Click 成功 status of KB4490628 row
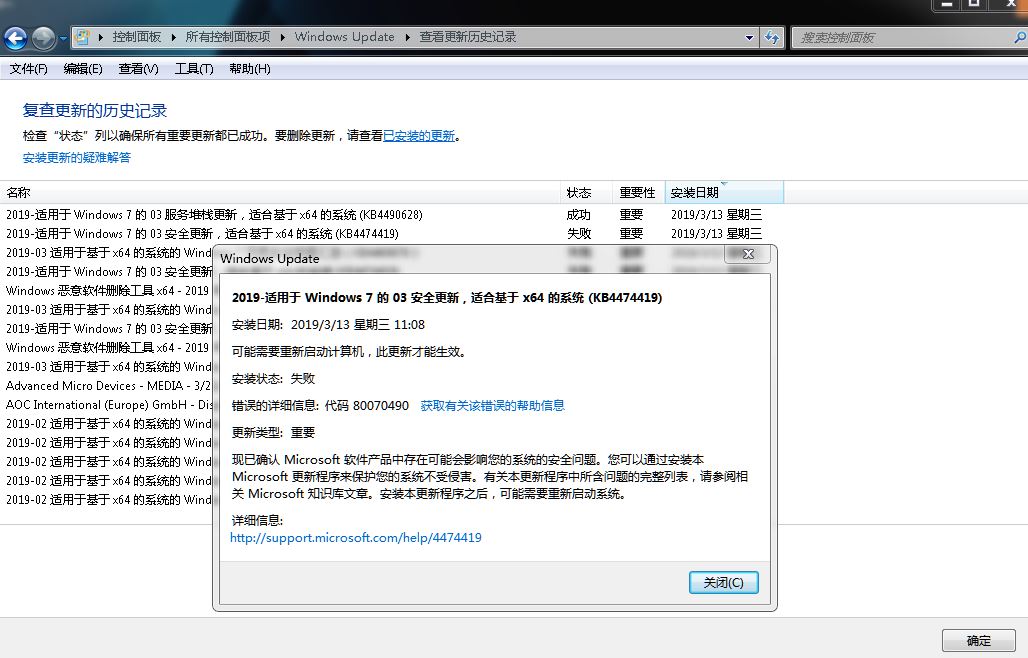Screen dimensions: 1028x658 pyautogui.click(x=579, y=214)
